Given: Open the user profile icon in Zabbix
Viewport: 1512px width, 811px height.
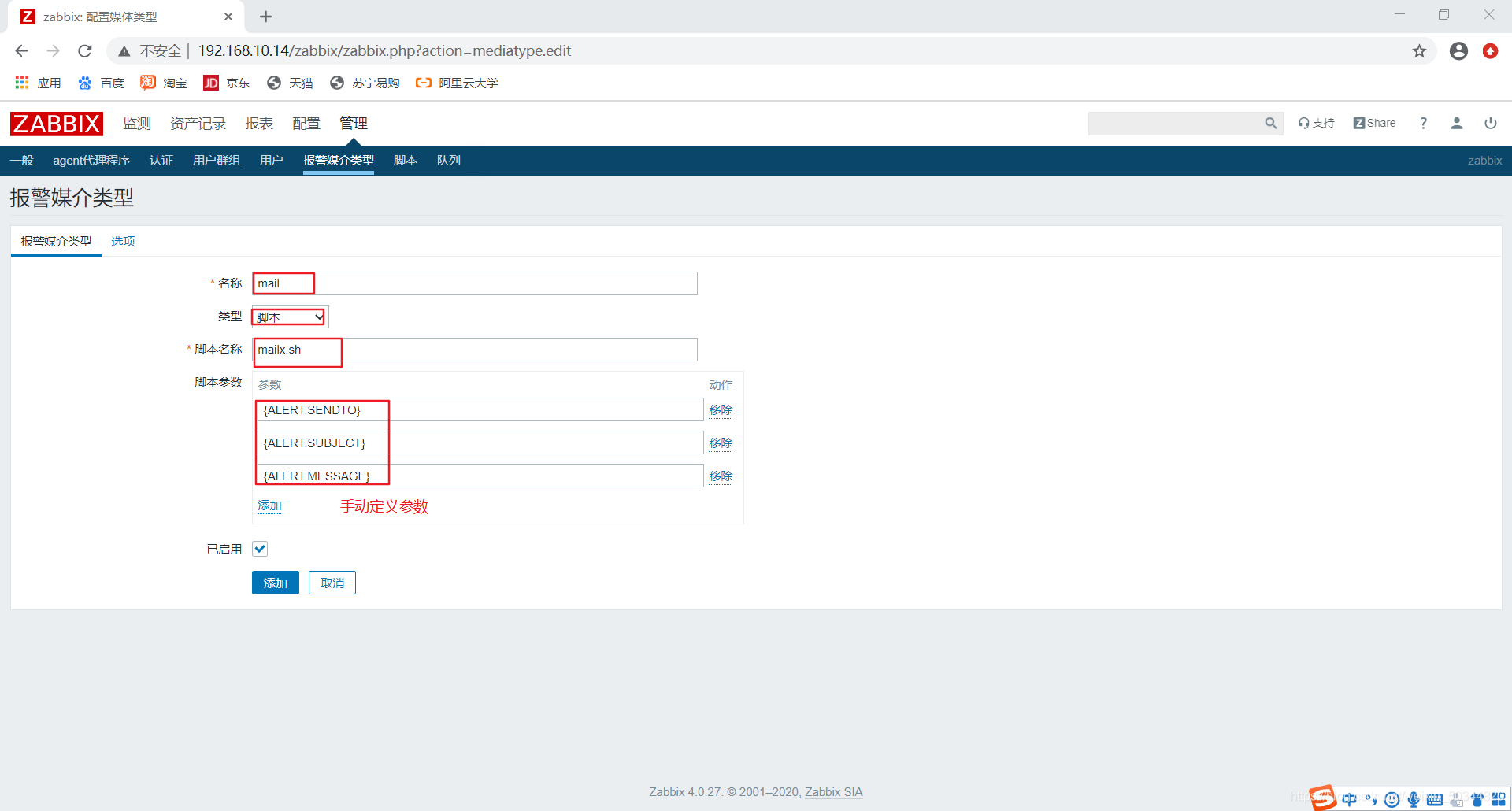Looking at the screenshot, I should coord(1457,124).
